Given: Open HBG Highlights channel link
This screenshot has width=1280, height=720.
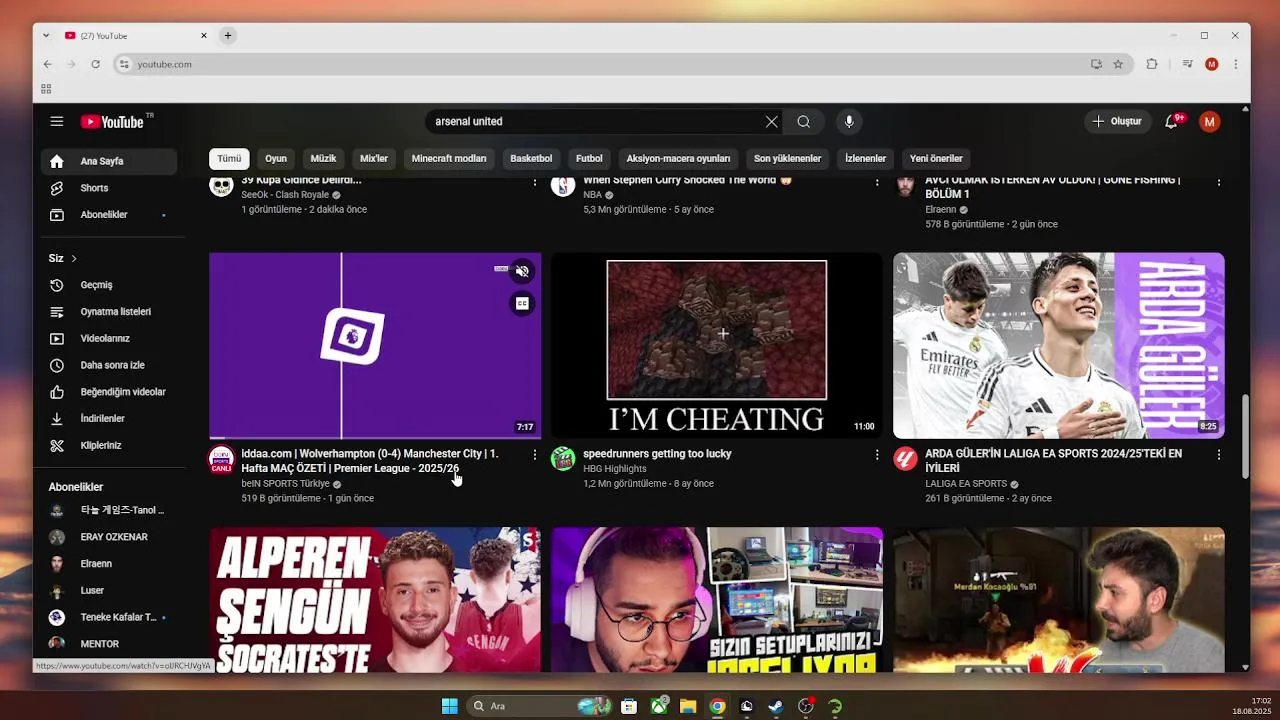Looking at the screenshot, I should [615, 469].
